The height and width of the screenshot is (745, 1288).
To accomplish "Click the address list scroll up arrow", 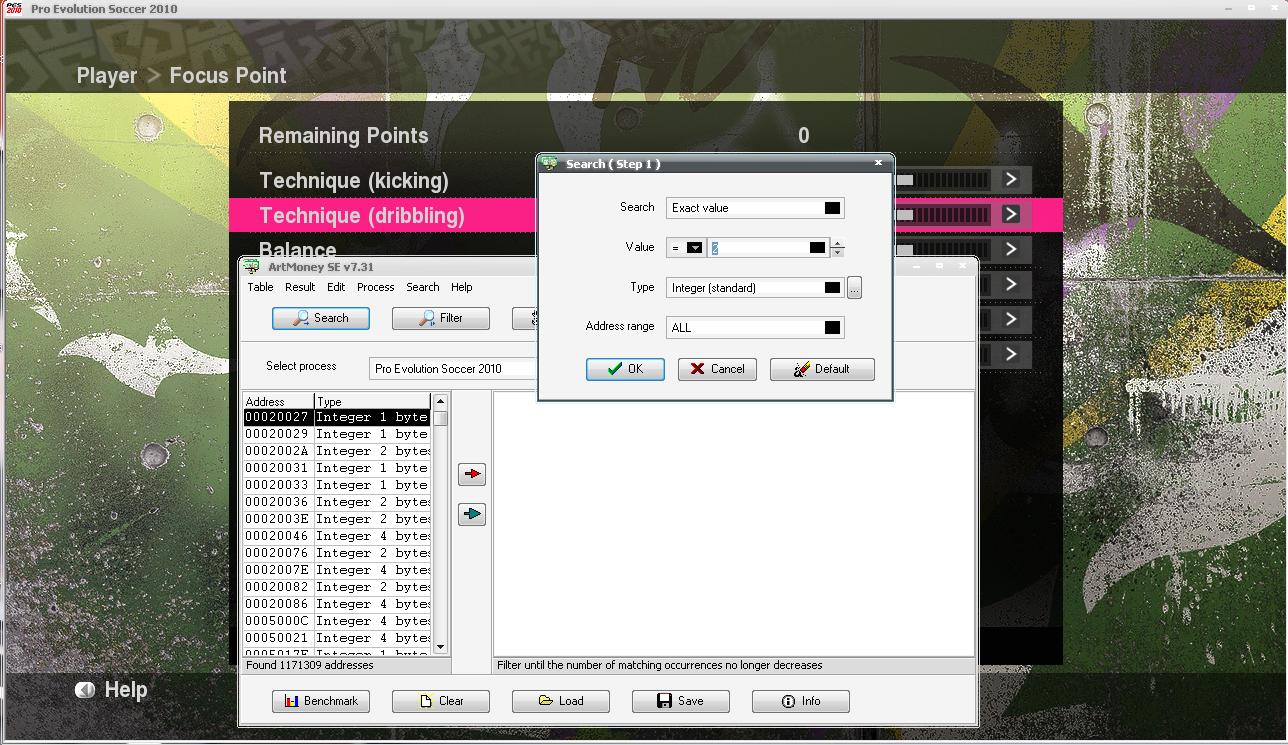I will tap(440, 401).
